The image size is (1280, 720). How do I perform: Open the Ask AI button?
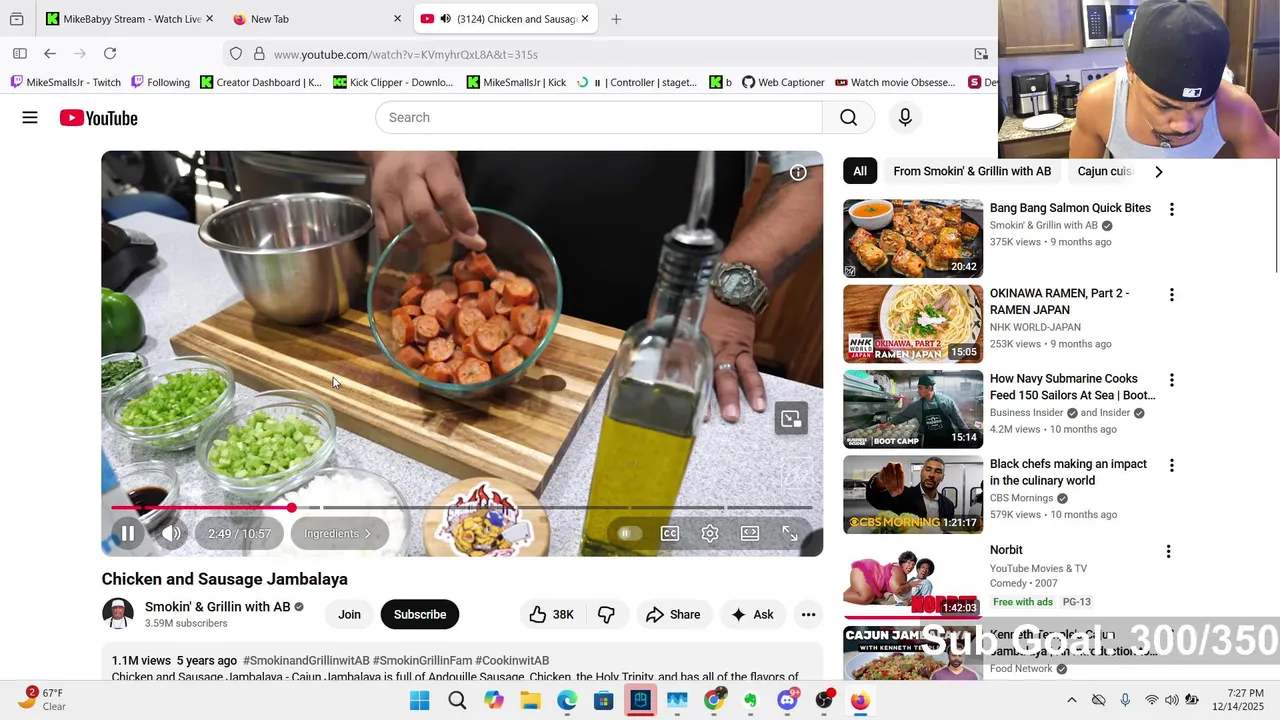coord(752,615)
